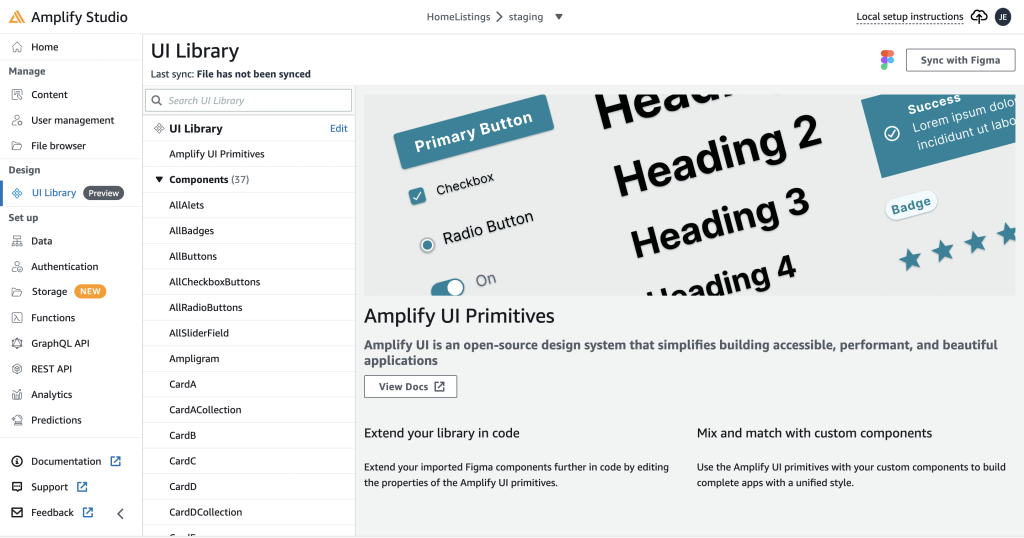Click the Authentication icon in sidebar
The width and height of the screenshot is (1024, 538).
coord(17,266)
